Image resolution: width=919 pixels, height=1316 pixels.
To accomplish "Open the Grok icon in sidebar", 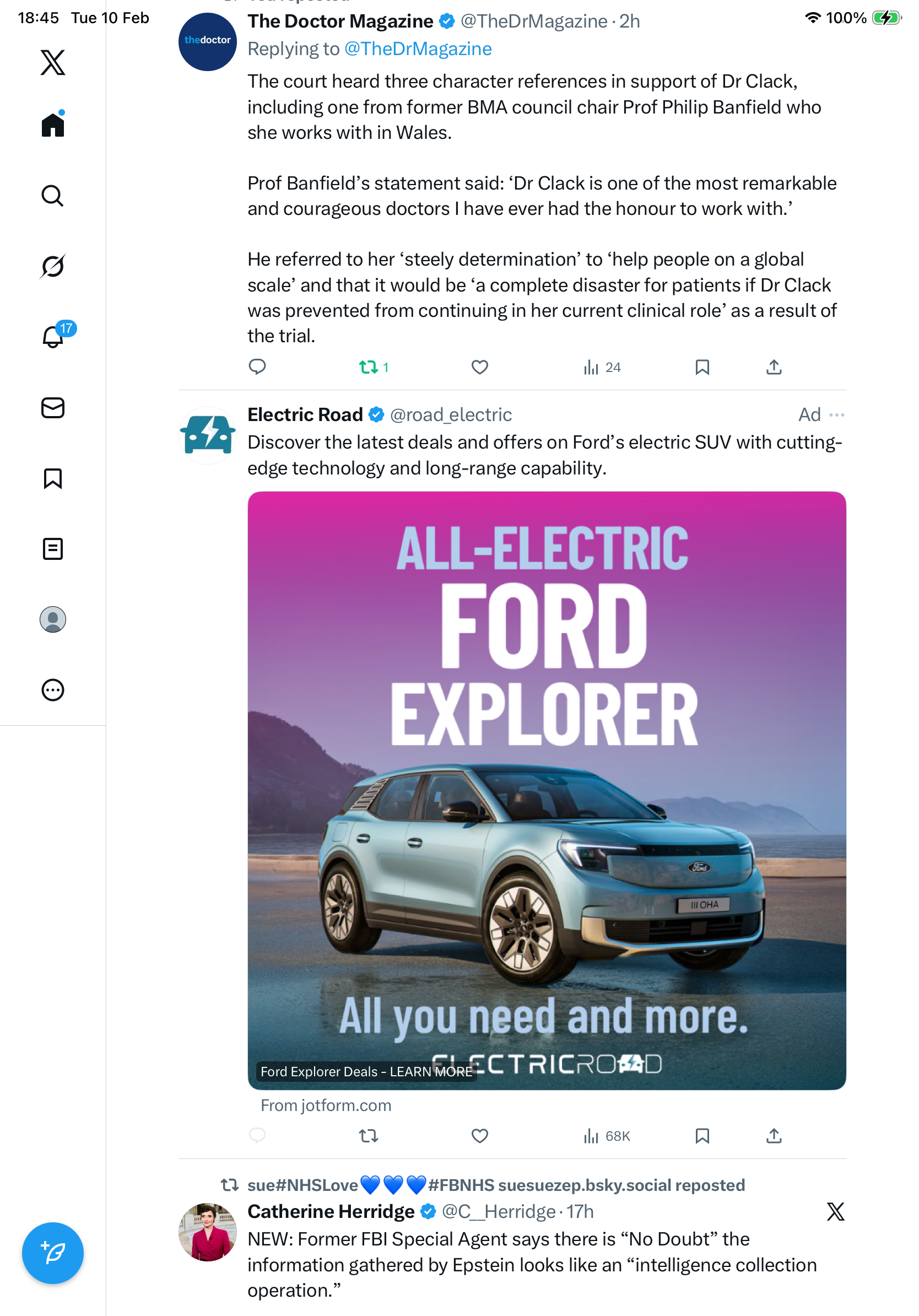I will (x=53, y=266).
